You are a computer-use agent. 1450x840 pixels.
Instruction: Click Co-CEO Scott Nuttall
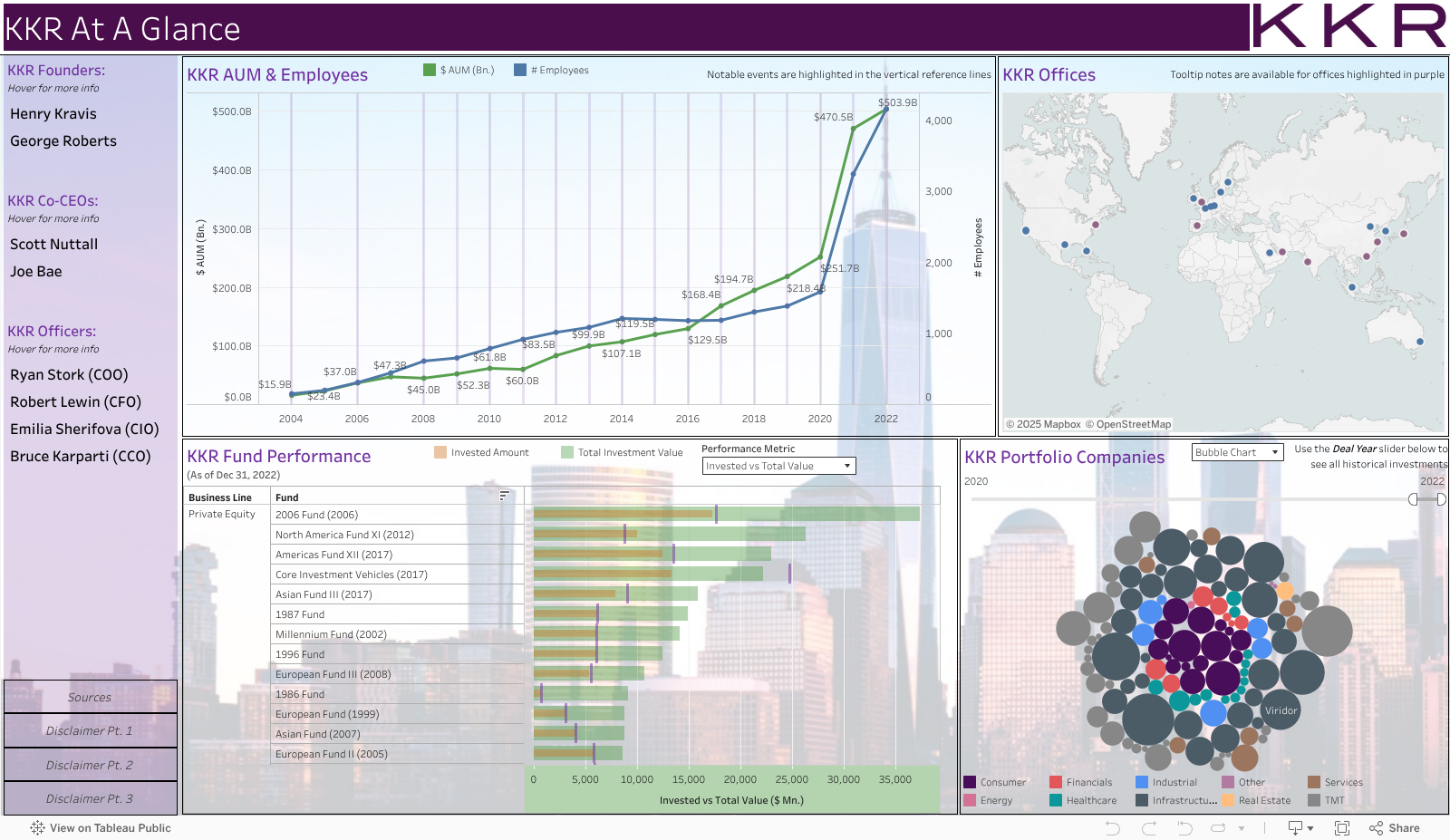coord(54,245)
